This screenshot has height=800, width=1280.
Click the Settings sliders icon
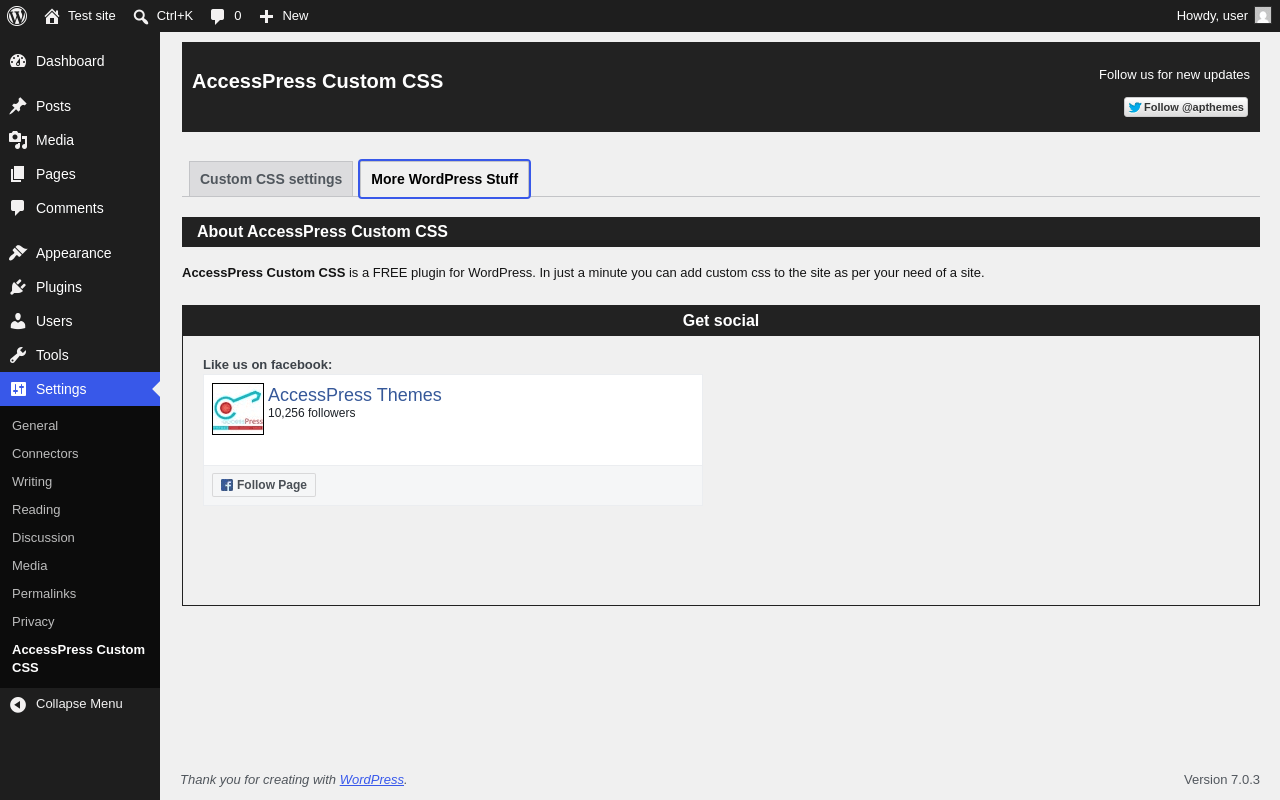coord(18,389)
